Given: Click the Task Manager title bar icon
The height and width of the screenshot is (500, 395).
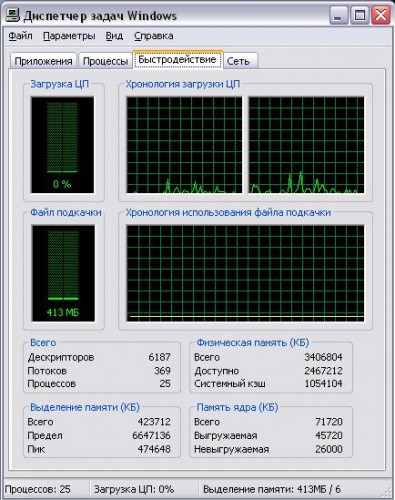Looking at the screenshot, I should coord(13,15).
